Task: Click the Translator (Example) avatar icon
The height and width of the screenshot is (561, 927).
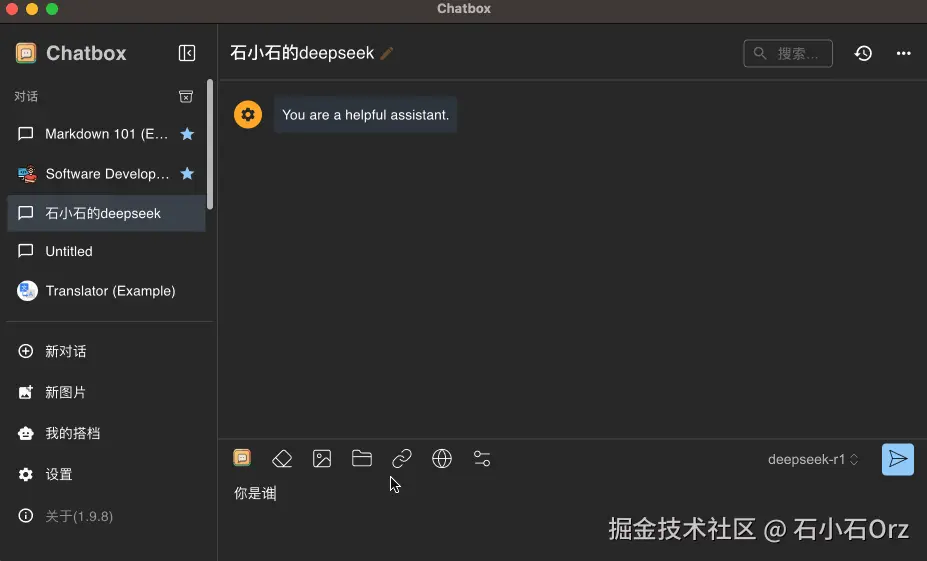Action: [x=27, y=291]
